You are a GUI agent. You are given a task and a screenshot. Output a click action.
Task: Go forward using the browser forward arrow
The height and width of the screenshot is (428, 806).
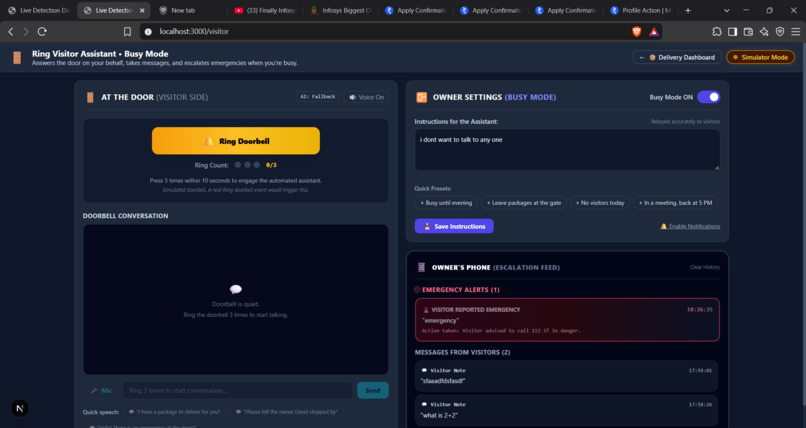tap(26, 31)
